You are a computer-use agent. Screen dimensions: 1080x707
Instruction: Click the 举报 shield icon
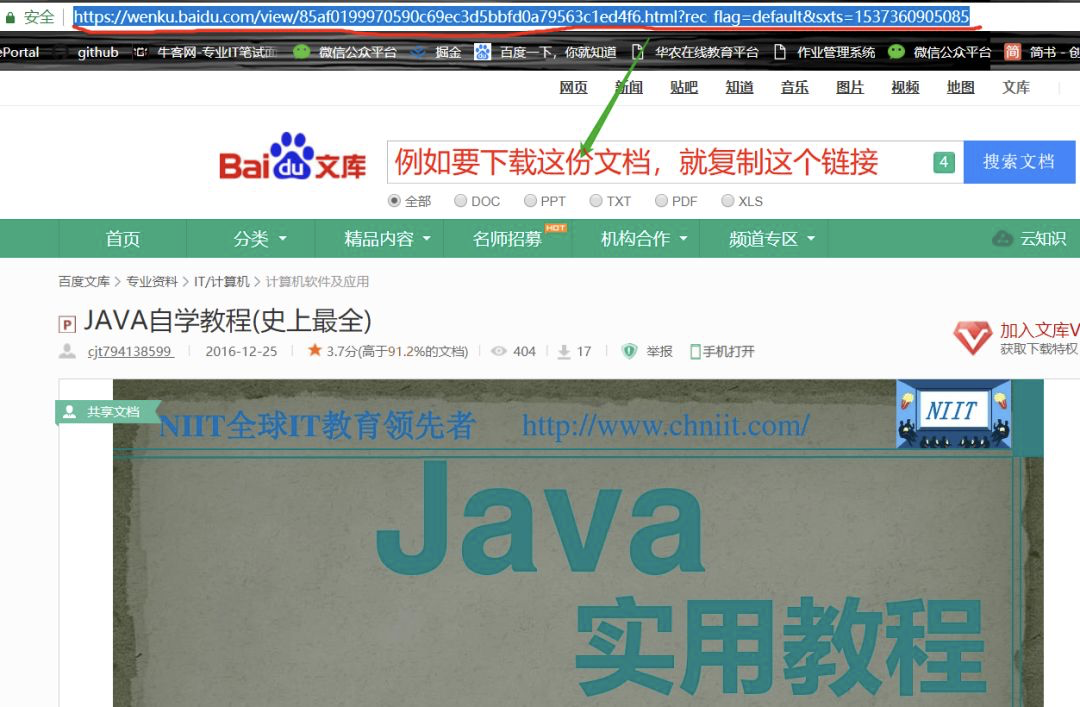click(x=630, y=351)
